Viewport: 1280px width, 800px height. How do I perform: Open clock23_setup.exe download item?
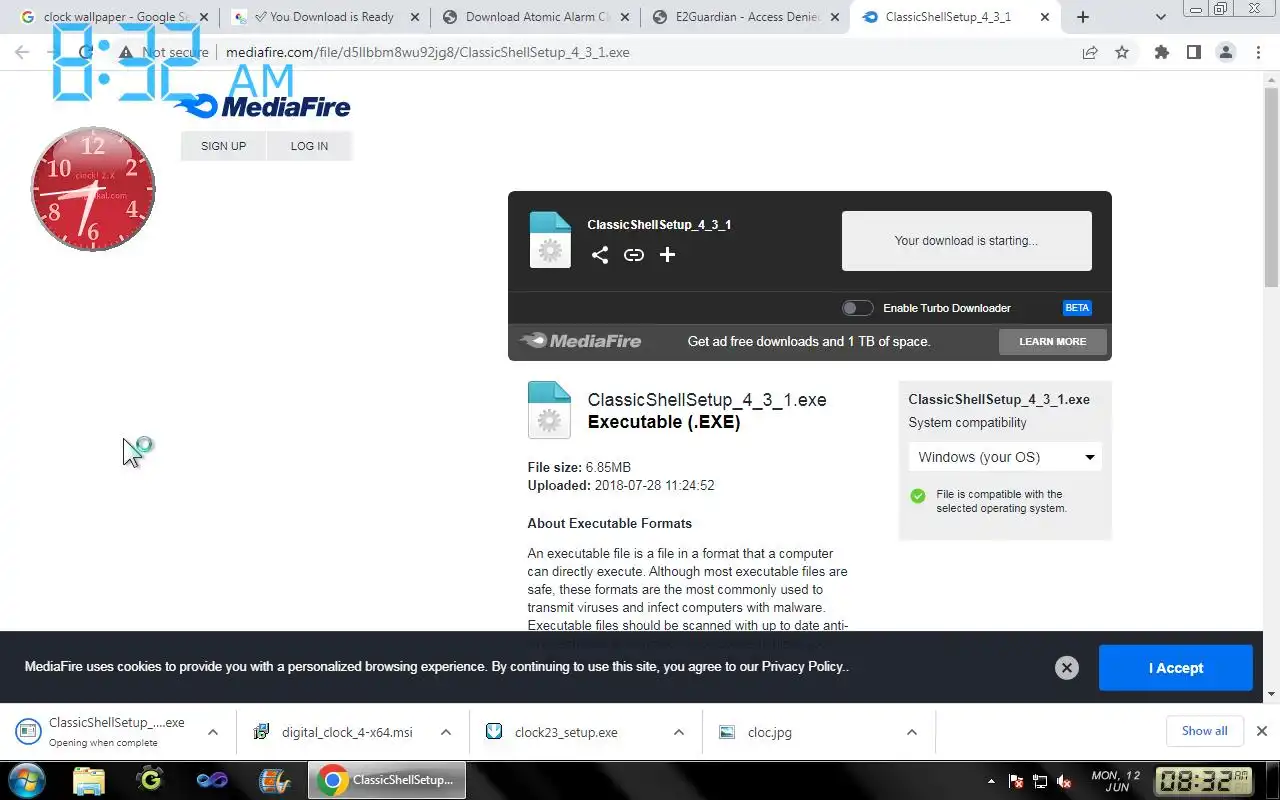[x=553, y=732]
